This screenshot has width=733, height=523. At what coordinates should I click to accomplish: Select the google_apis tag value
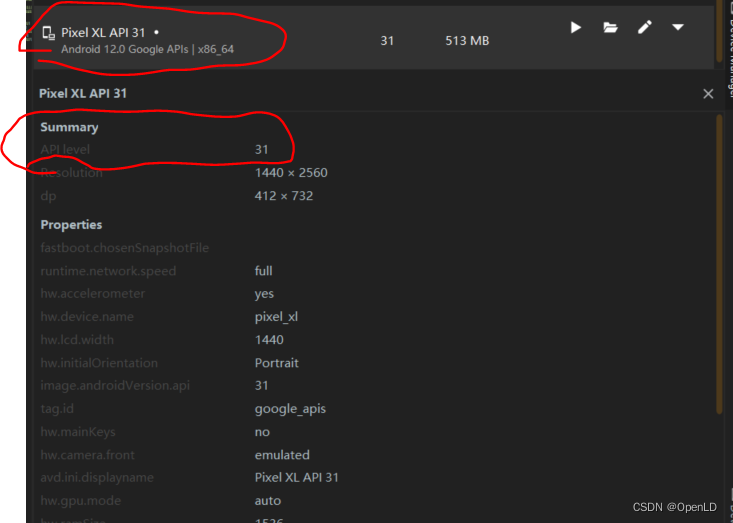point(290,409)
